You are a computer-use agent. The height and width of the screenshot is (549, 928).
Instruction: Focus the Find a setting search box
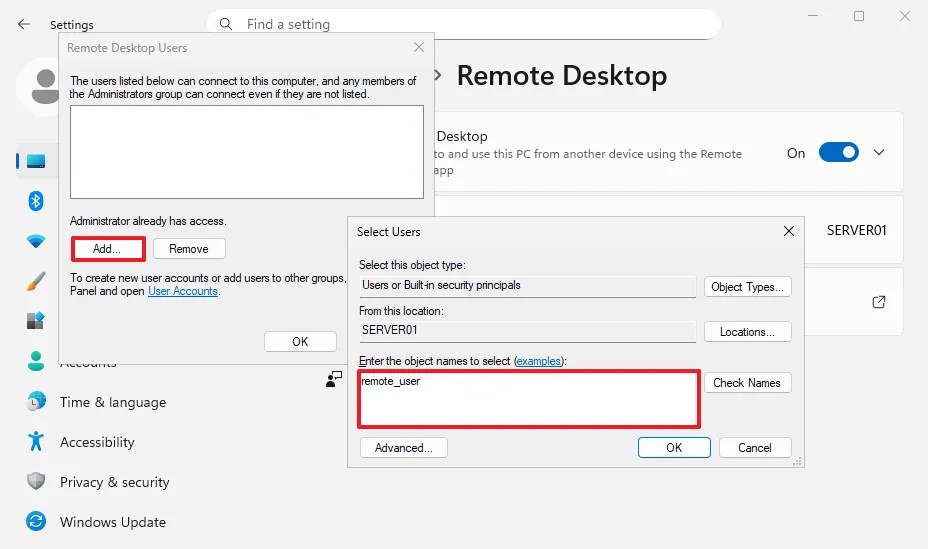pos(464,24)
